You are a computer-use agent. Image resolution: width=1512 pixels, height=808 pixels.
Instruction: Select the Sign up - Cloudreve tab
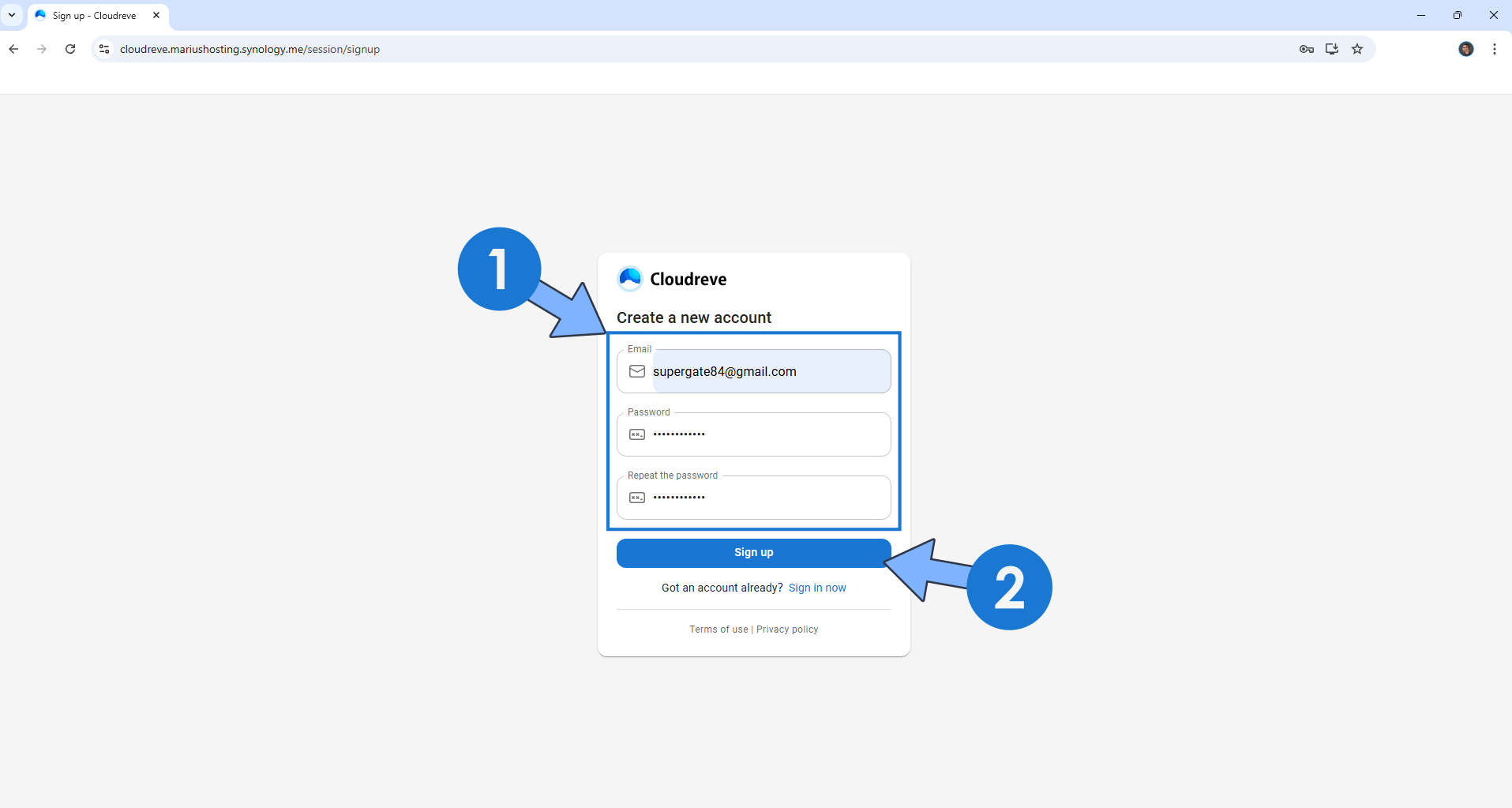97,15
